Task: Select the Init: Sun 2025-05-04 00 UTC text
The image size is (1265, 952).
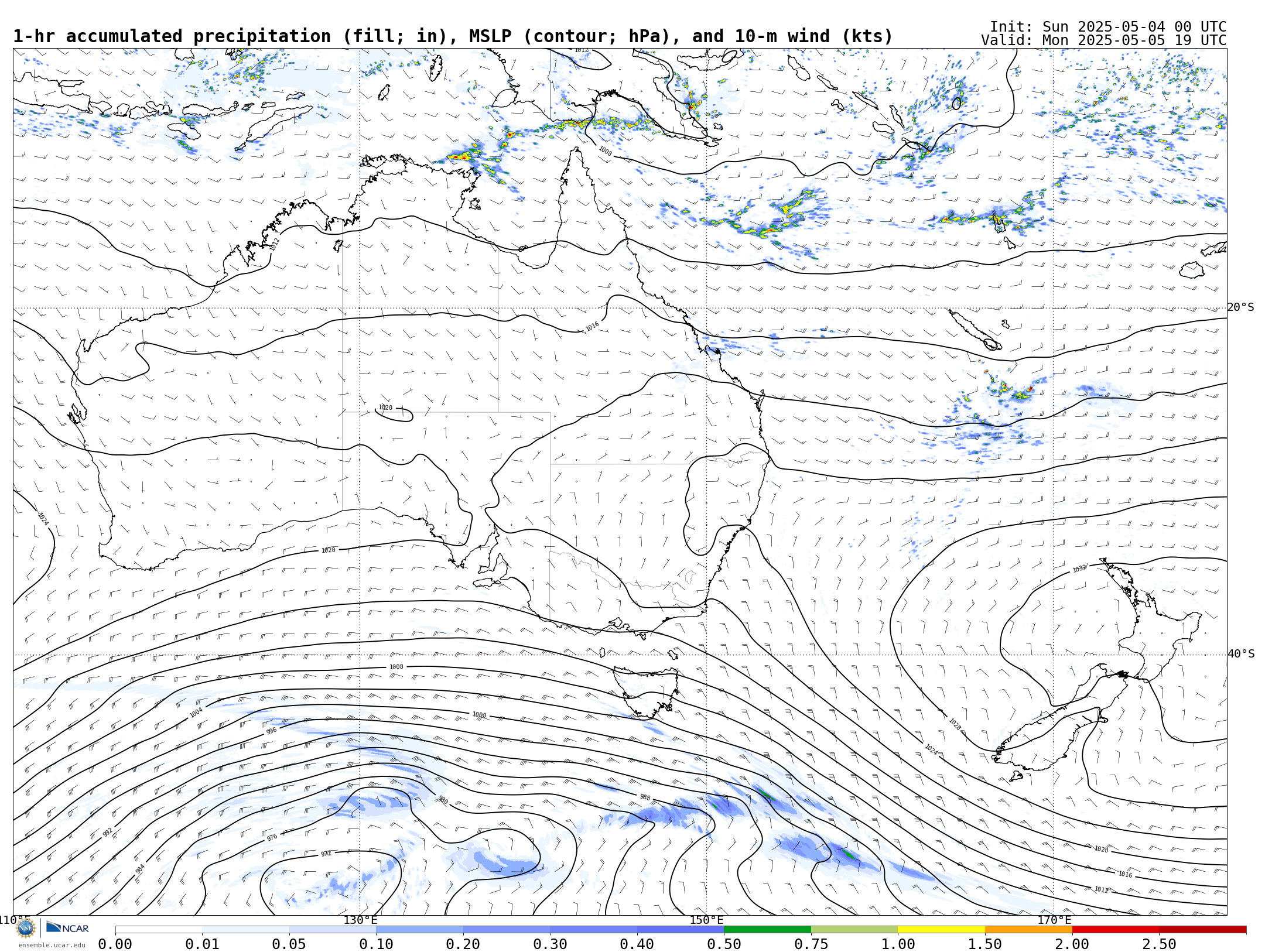Action: (1108, 27)
